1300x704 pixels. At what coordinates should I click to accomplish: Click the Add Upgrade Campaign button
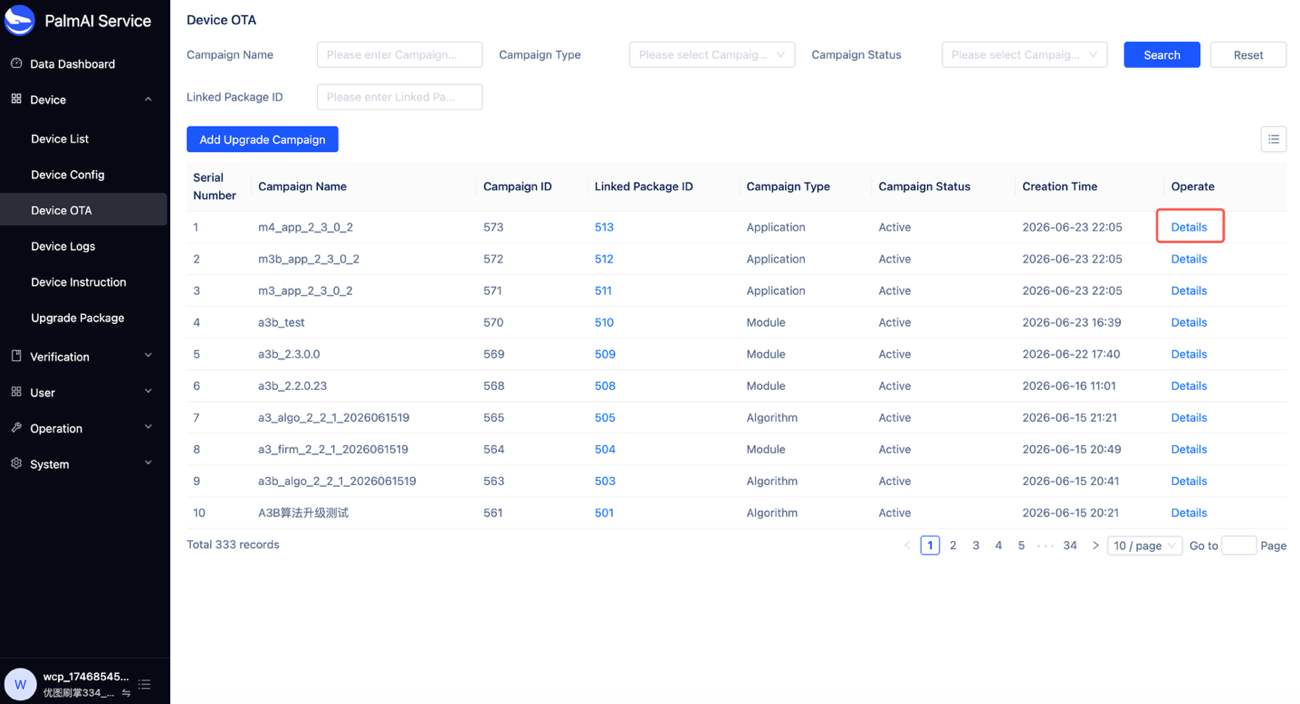262,139
